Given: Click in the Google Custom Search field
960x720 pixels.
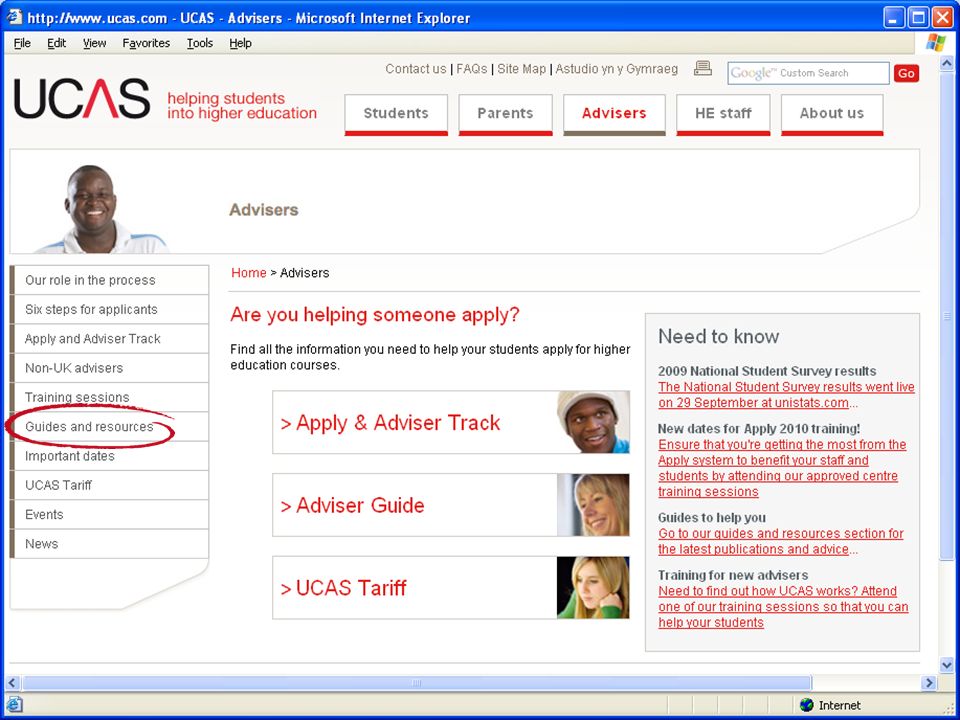Looking at the screenshot, I should (808, 73).
